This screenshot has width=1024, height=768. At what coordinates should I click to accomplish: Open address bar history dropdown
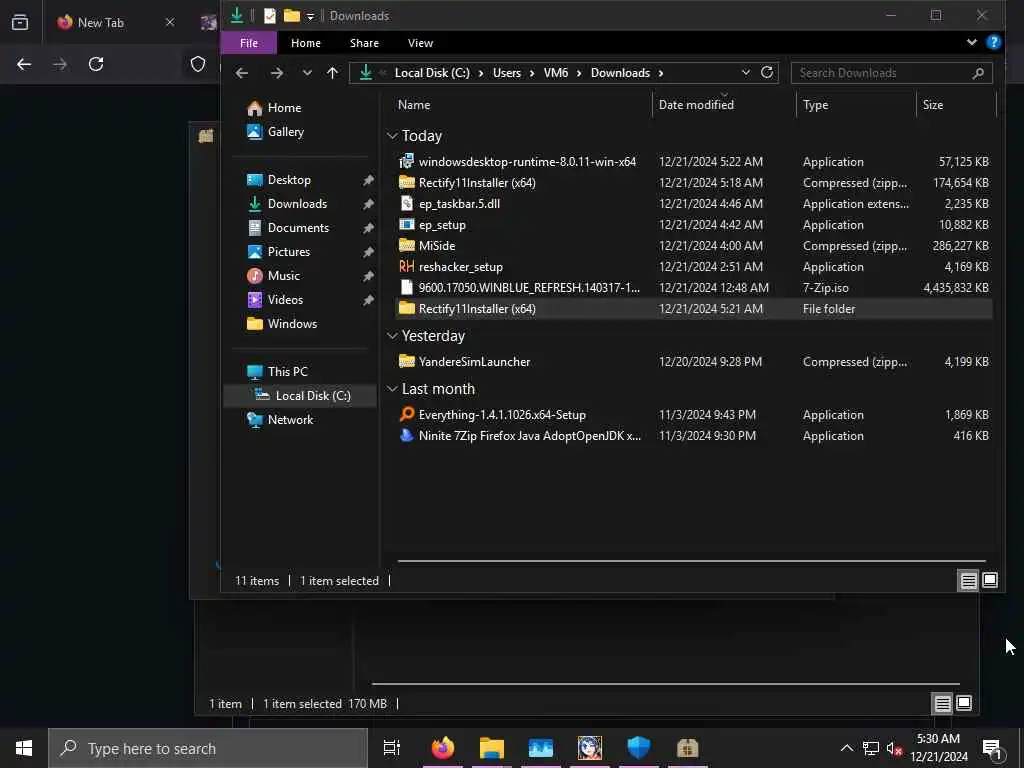pyautogui.click(x=746, y=72)
